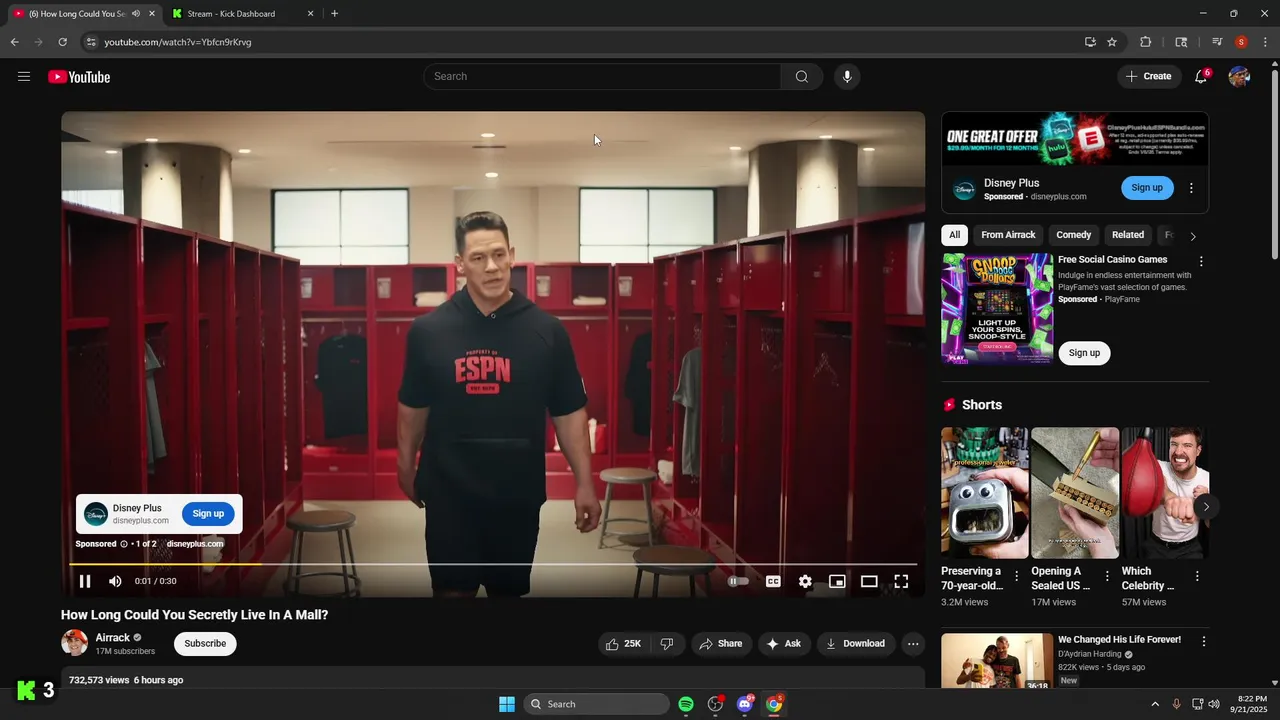Toggle the autoplay switch in player
This screenshot has height=720, width=1280.
(738, 581)
